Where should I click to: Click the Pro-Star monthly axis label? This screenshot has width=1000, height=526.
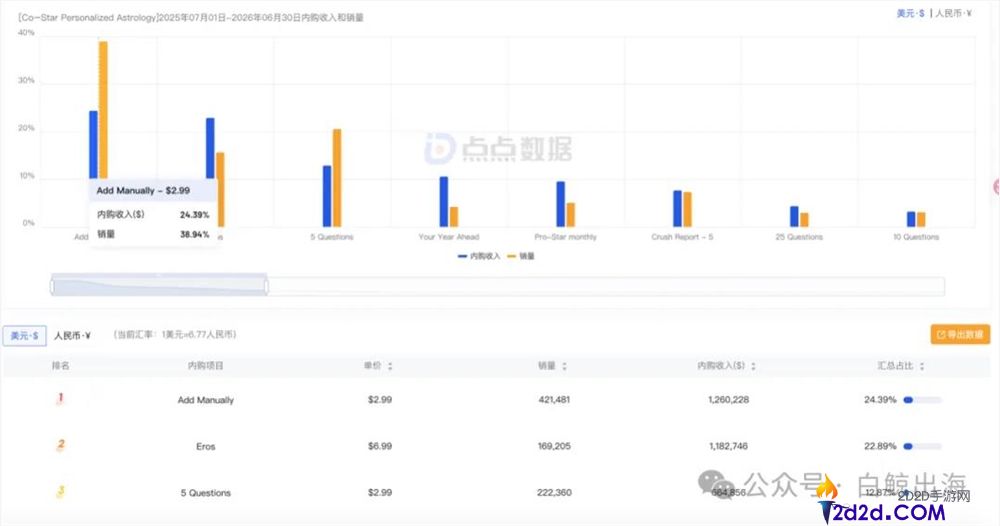tap(566, 237)
